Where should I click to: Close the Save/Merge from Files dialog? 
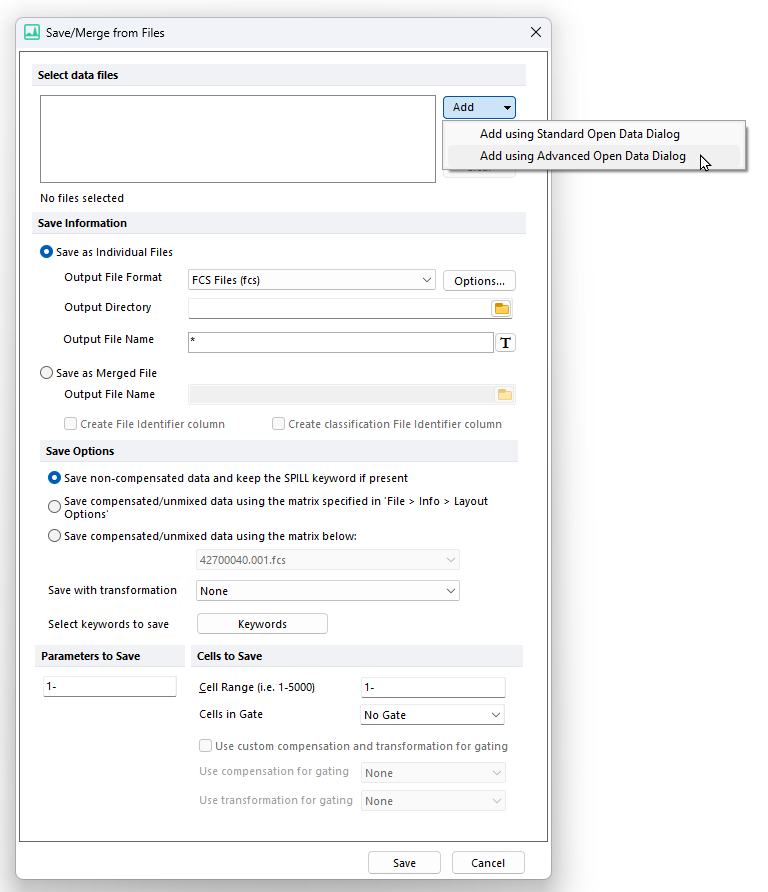pos(536,32)
